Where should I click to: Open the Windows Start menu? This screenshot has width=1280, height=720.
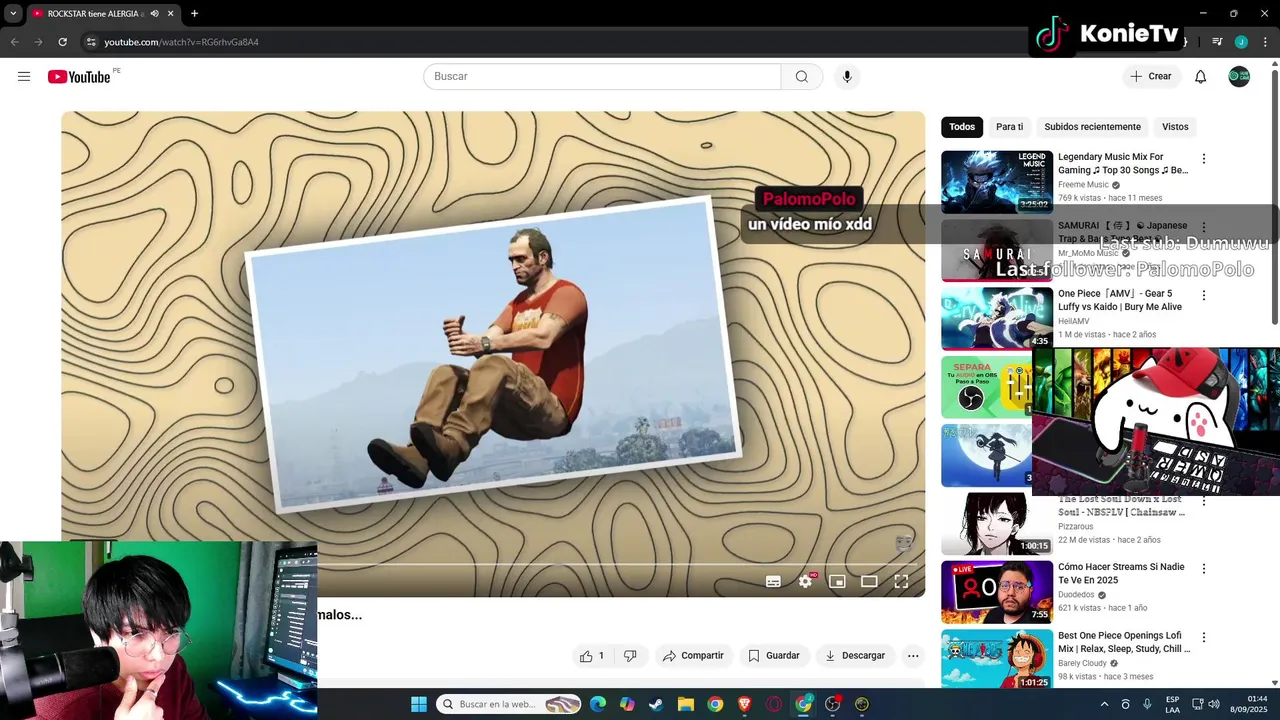(x=419, y=704)
